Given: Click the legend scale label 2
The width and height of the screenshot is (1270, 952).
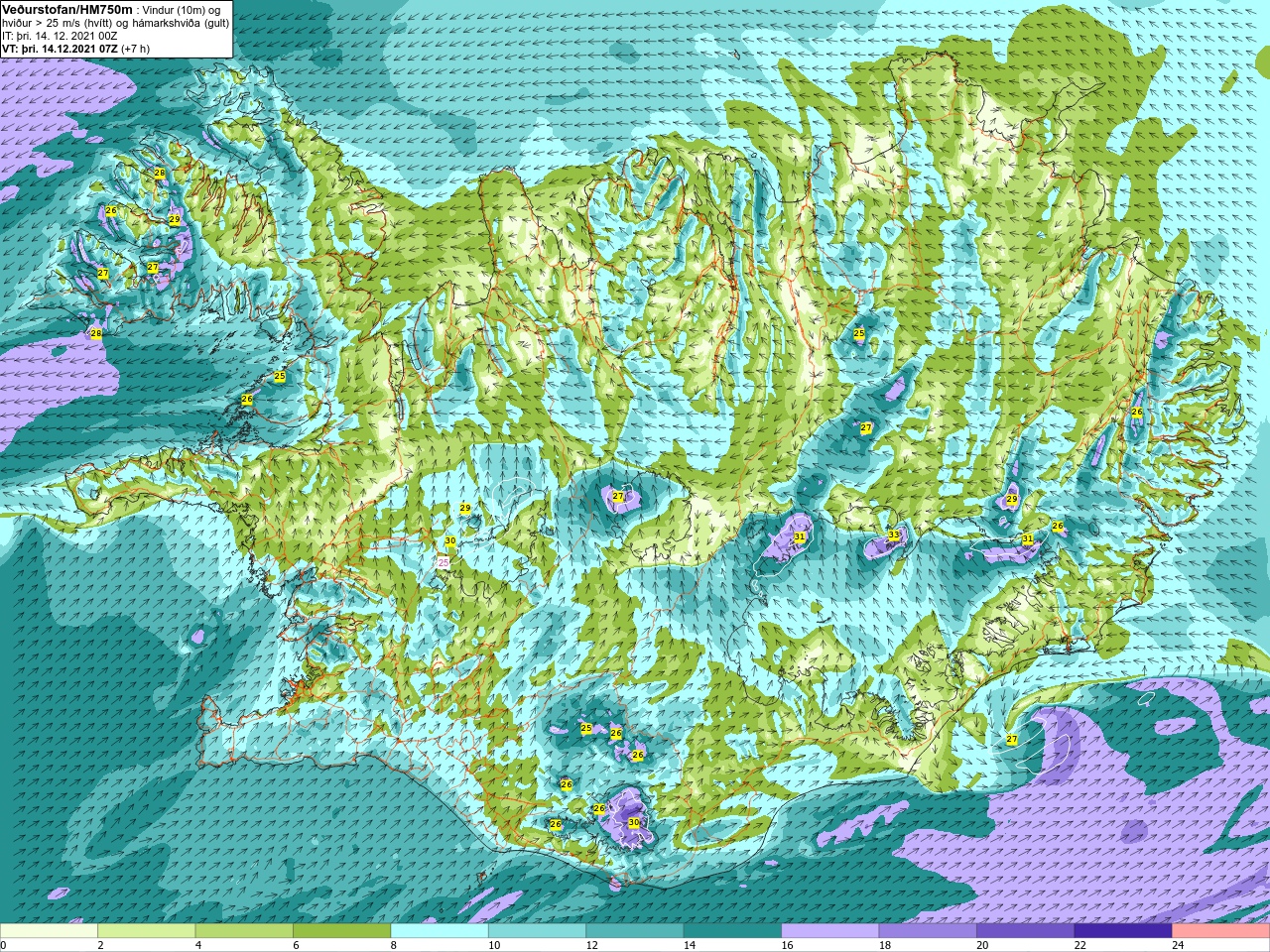Looking at the screenshot, I should [101, 945].
